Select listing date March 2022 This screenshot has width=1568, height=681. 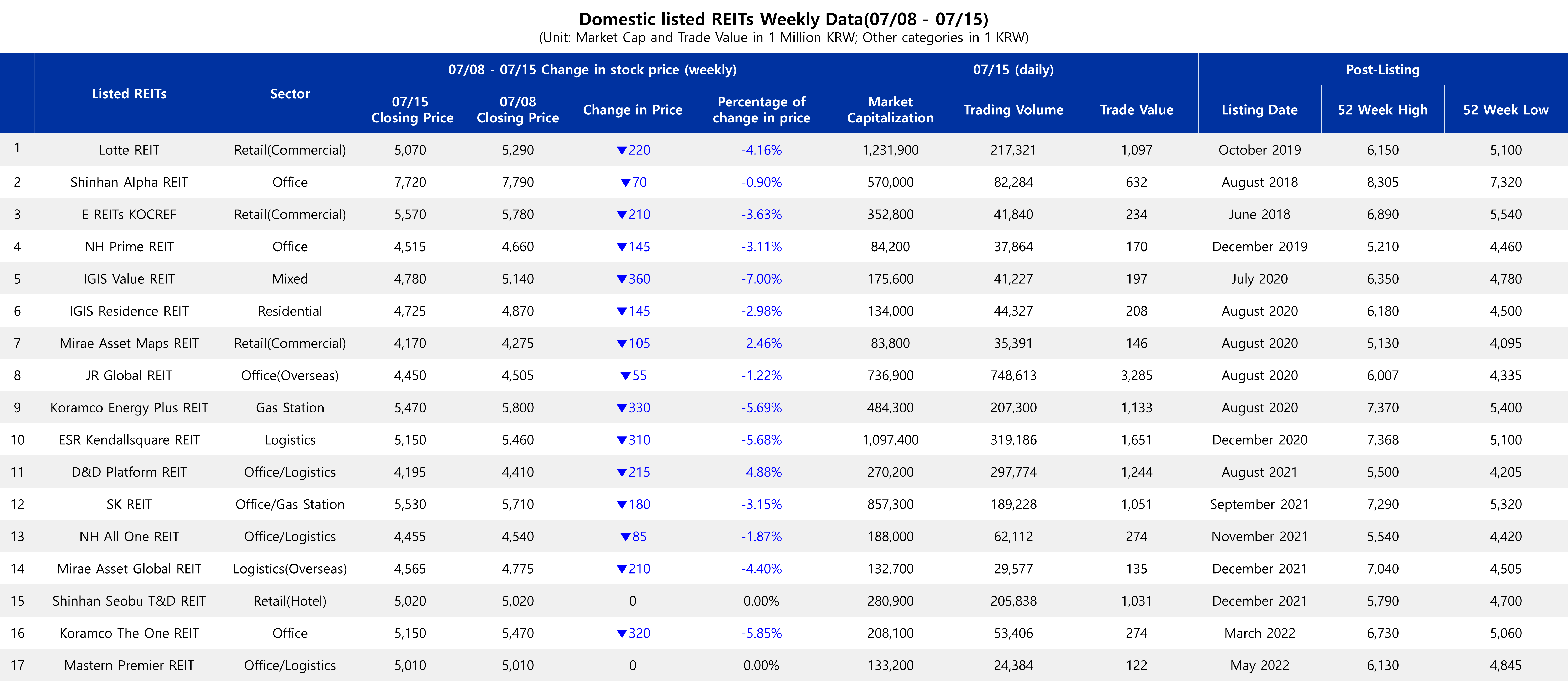(x=1260, y=634)
